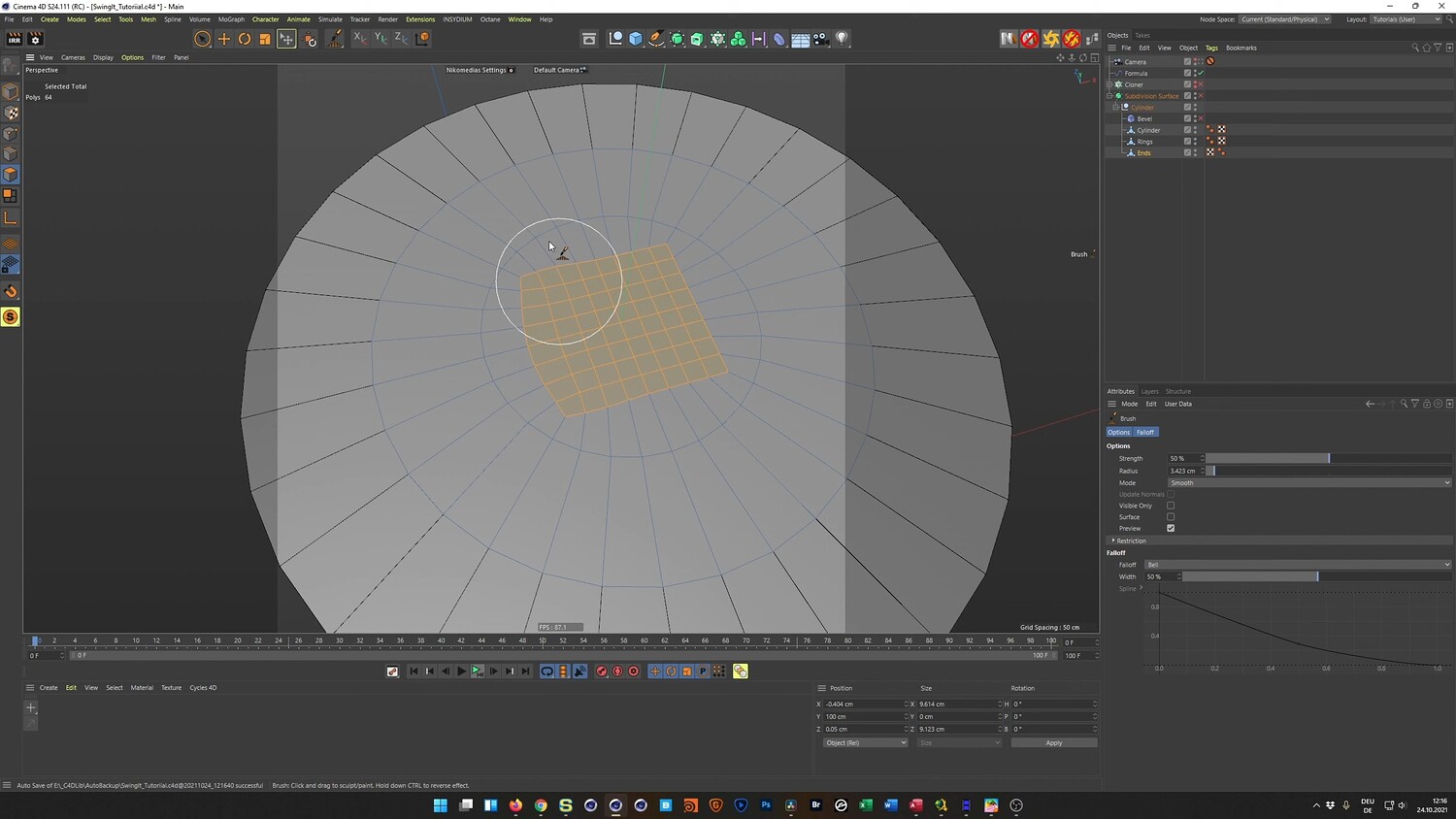The image size is (1456, 819).
Task: Click the Strength slider bar
Action: pos(1267,458)
